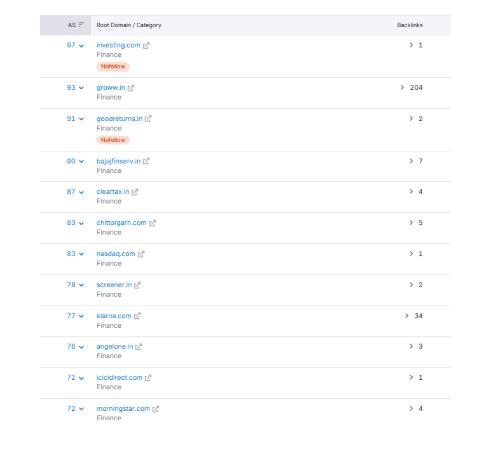Viewport: 486px width, 475px height.
Task: Open the goodreturns.in domain link
Action: pyautogui.click(x=119, y=119)
